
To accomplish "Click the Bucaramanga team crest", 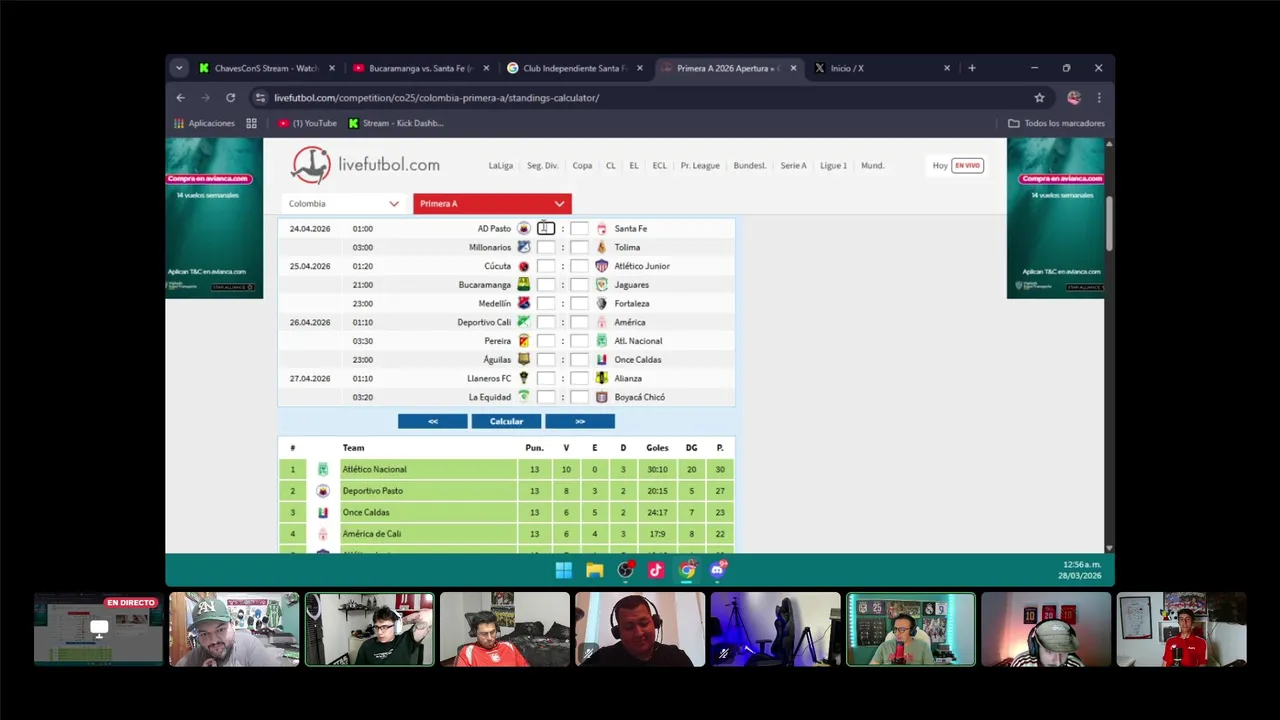I will click(x=523, y=285).
